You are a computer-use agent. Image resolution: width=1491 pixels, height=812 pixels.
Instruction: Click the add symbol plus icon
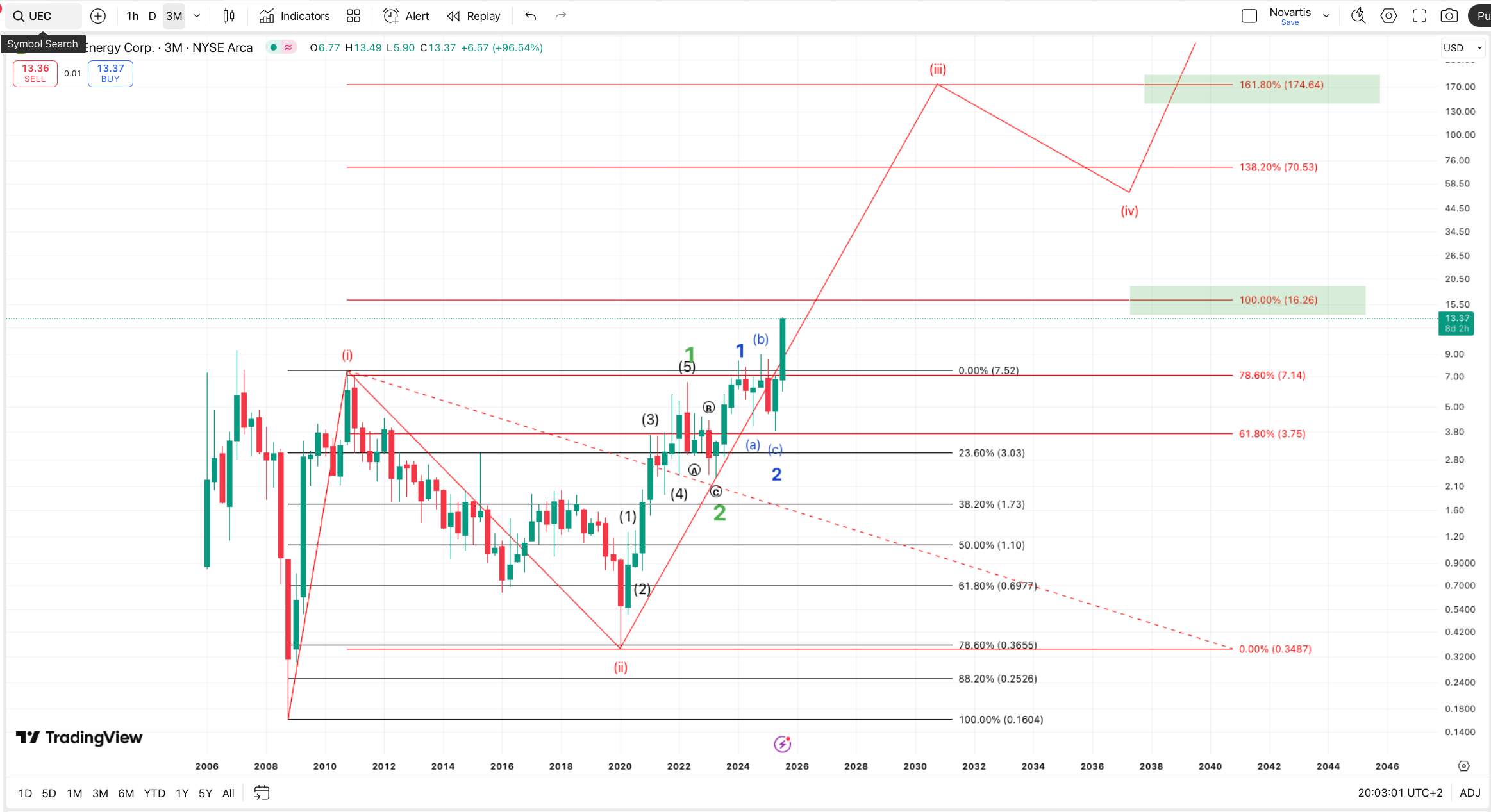point(98,16)
